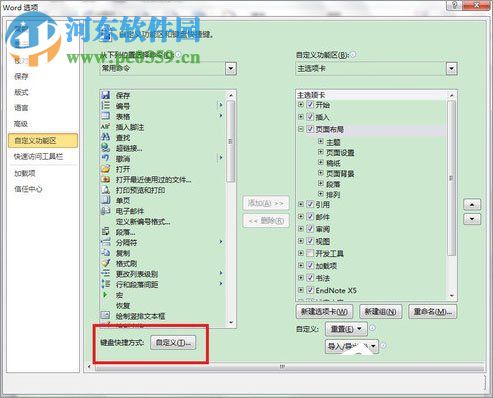Move selected item up with arrow button
This screenshot has width=493, height=398.
click(x=472, y=204)
